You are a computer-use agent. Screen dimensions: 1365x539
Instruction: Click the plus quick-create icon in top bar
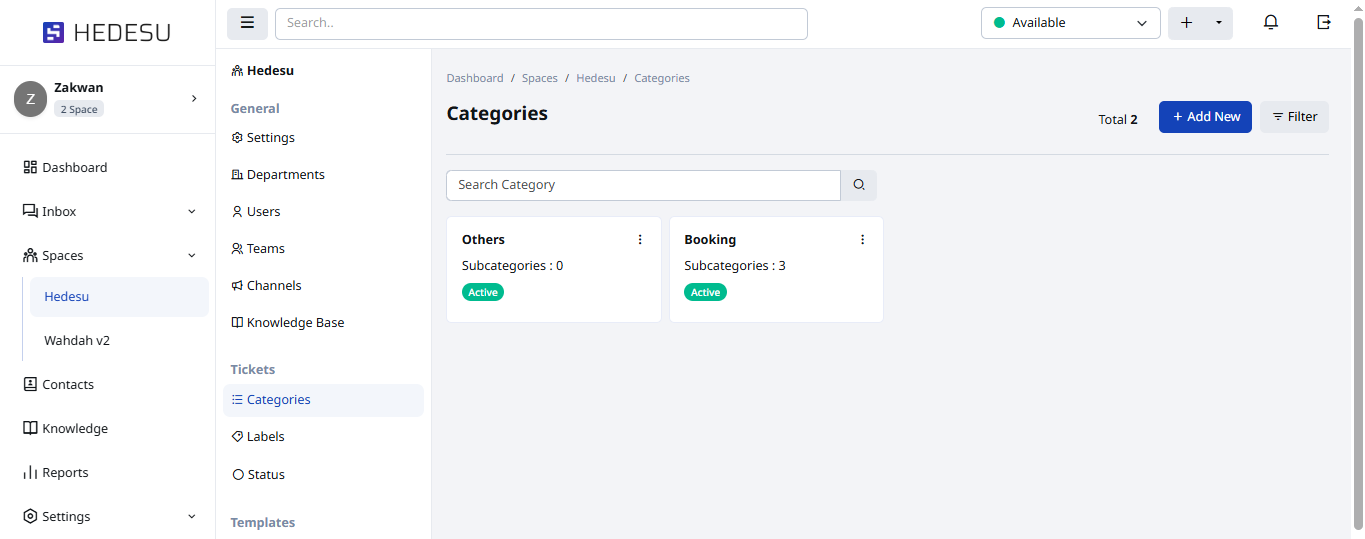1187,23
